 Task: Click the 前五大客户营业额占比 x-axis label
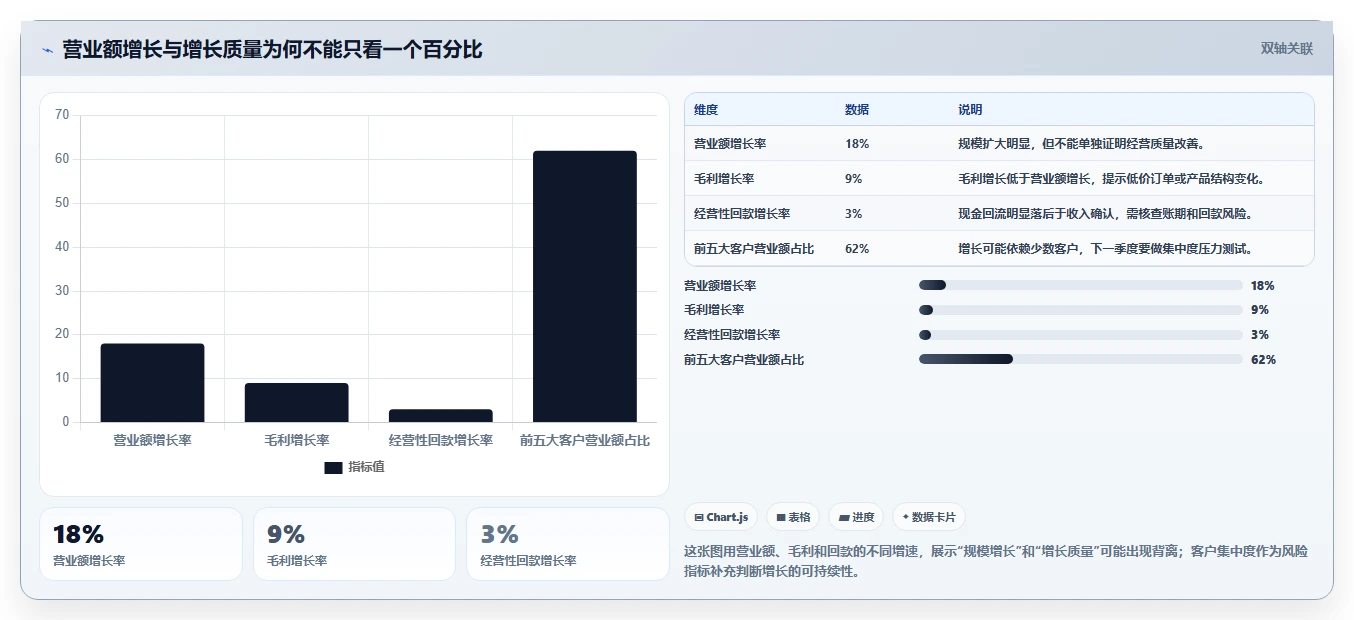[585, 440]
